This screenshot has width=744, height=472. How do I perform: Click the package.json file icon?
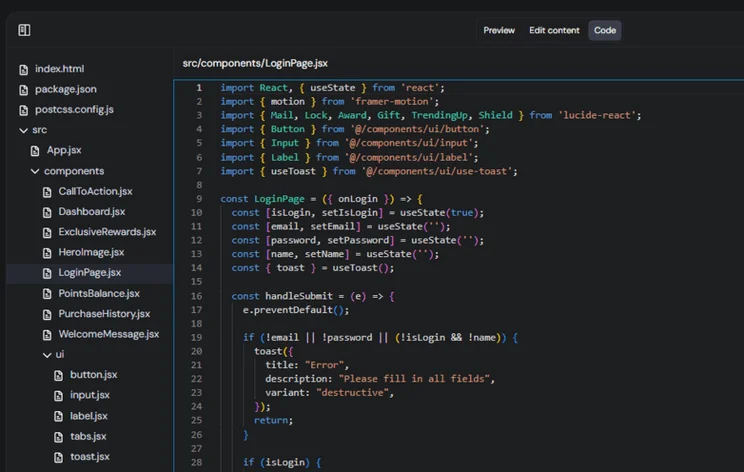[x=23, y=90]
